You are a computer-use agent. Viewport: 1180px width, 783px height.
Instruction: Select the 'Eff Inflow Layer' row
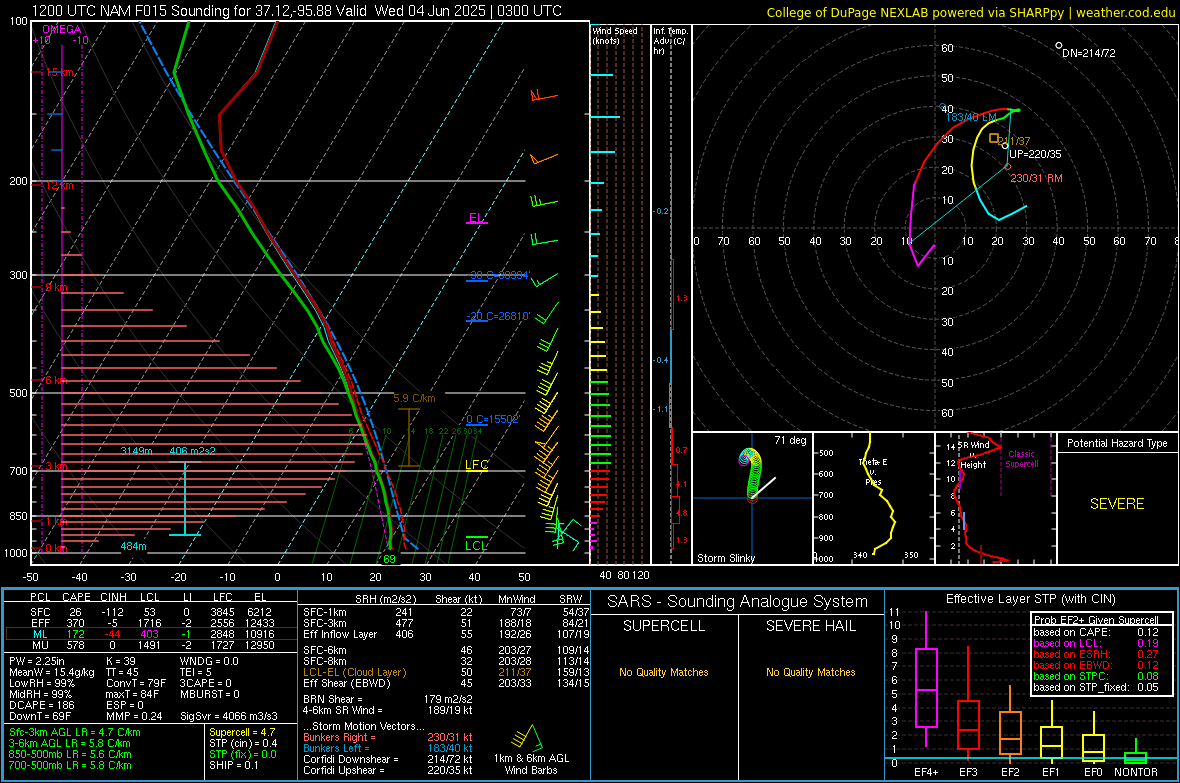coord(446,634)
